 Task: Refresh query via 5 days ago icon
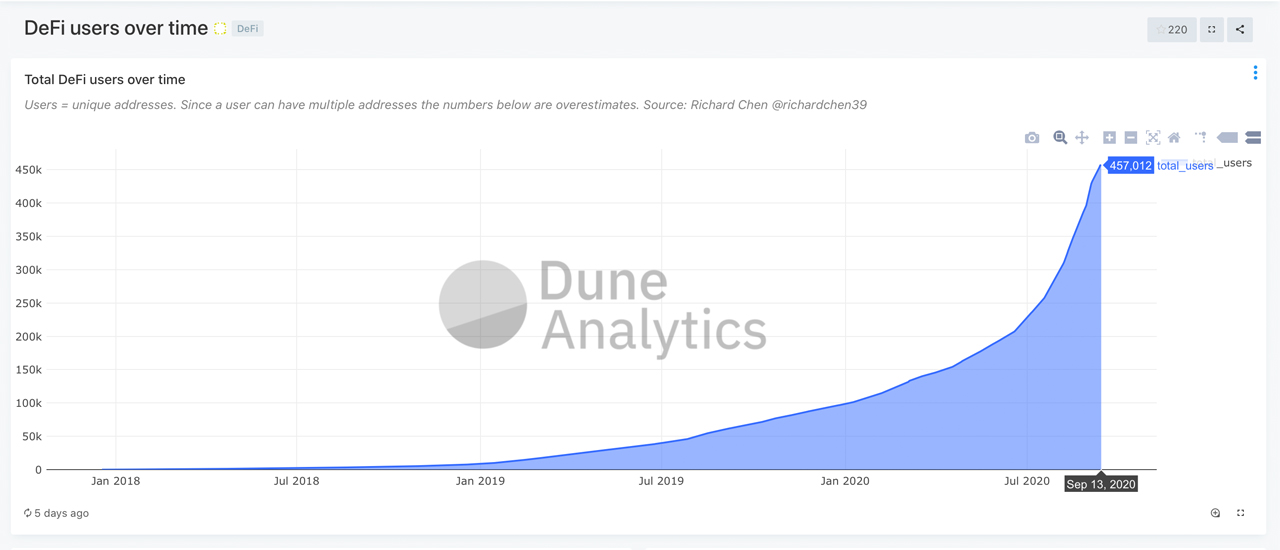[28, 513]
